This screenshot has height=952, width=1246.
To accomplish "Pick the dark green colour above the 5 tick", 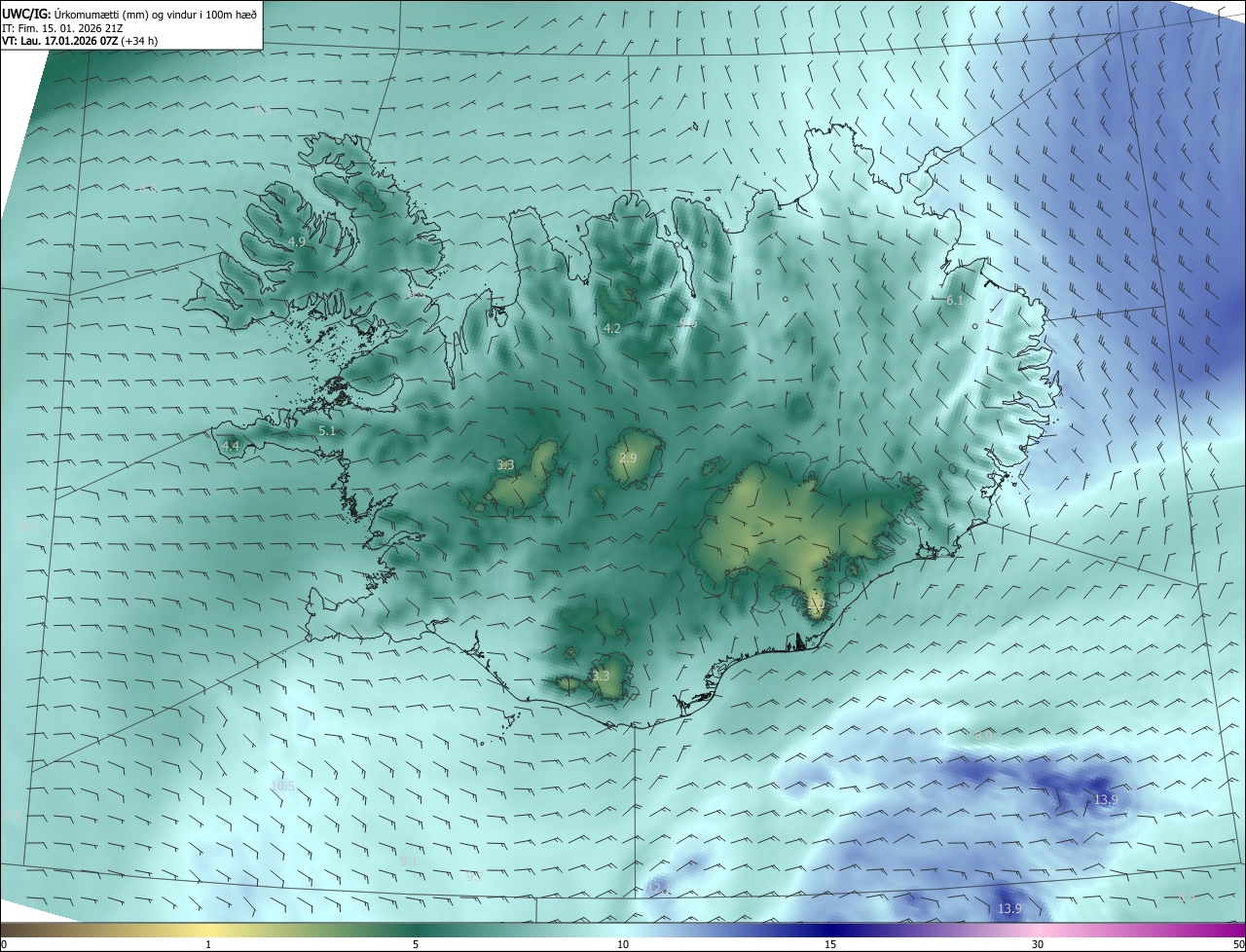I will click(x=416, y=930).
